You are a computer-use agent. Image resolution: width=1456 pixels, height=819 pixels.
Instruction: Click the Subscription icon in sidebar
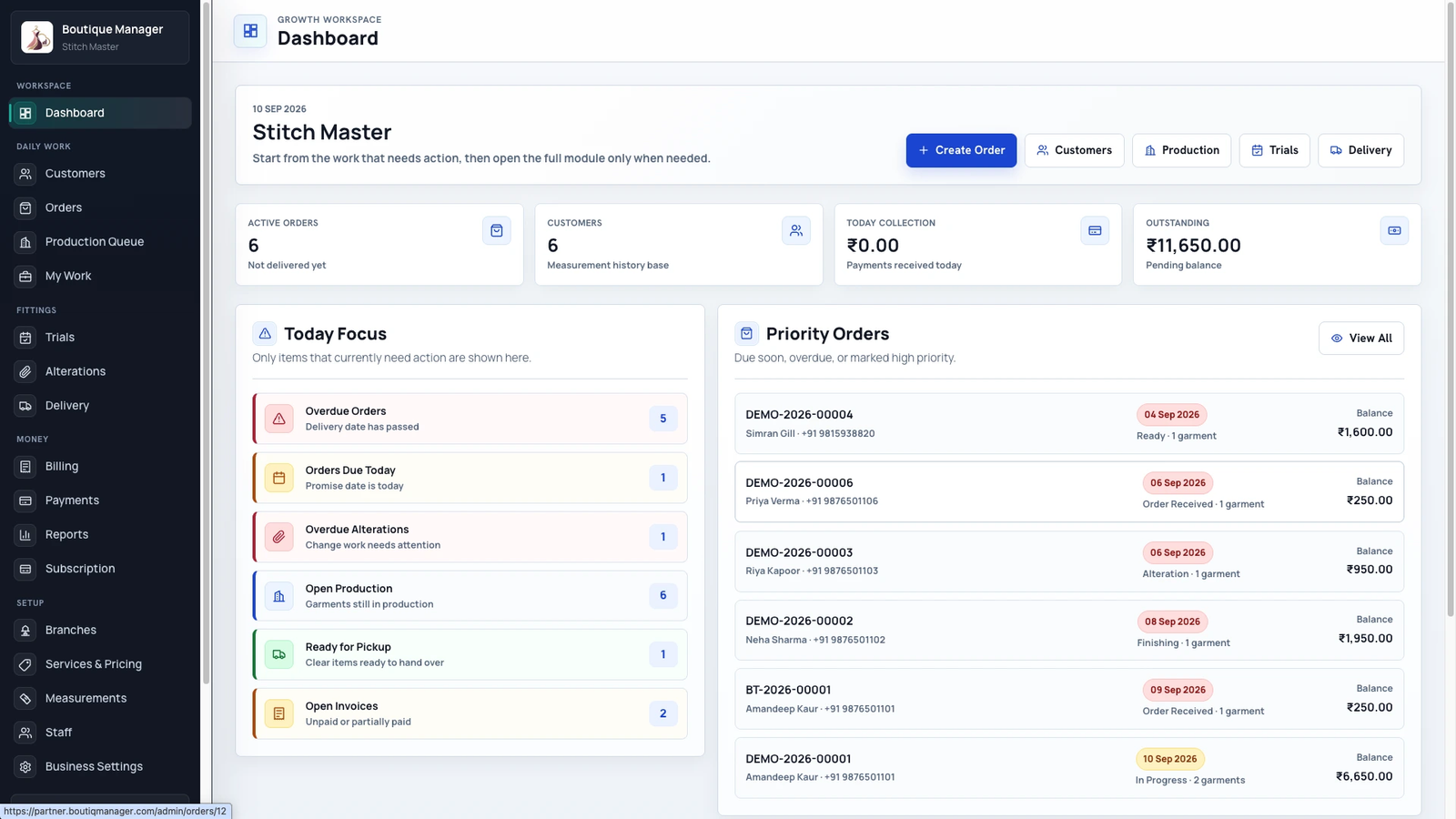25,569
